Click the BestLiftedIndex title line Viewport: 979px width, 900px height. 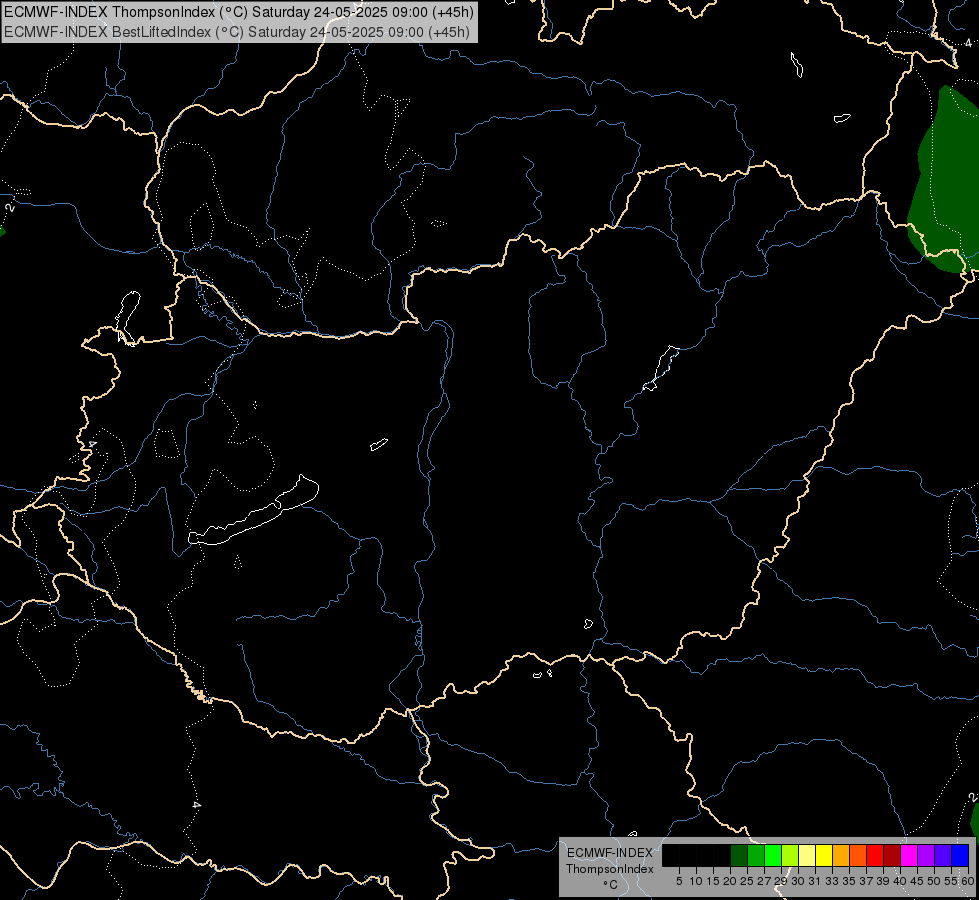237,31
